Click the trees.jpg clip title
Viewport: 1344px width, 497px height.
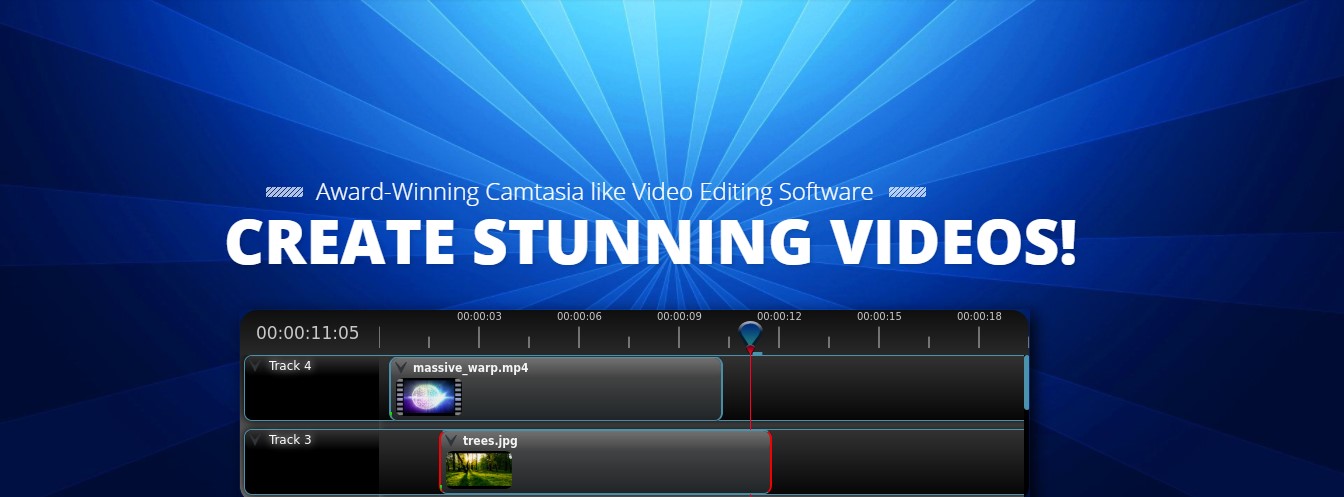point(490,441)
